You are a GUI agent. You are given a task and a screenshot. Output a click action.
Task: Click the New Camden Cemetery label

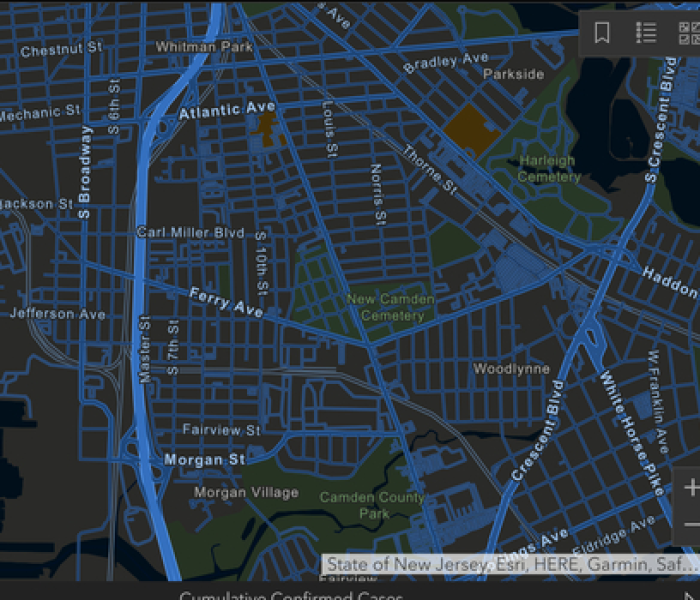391,307
